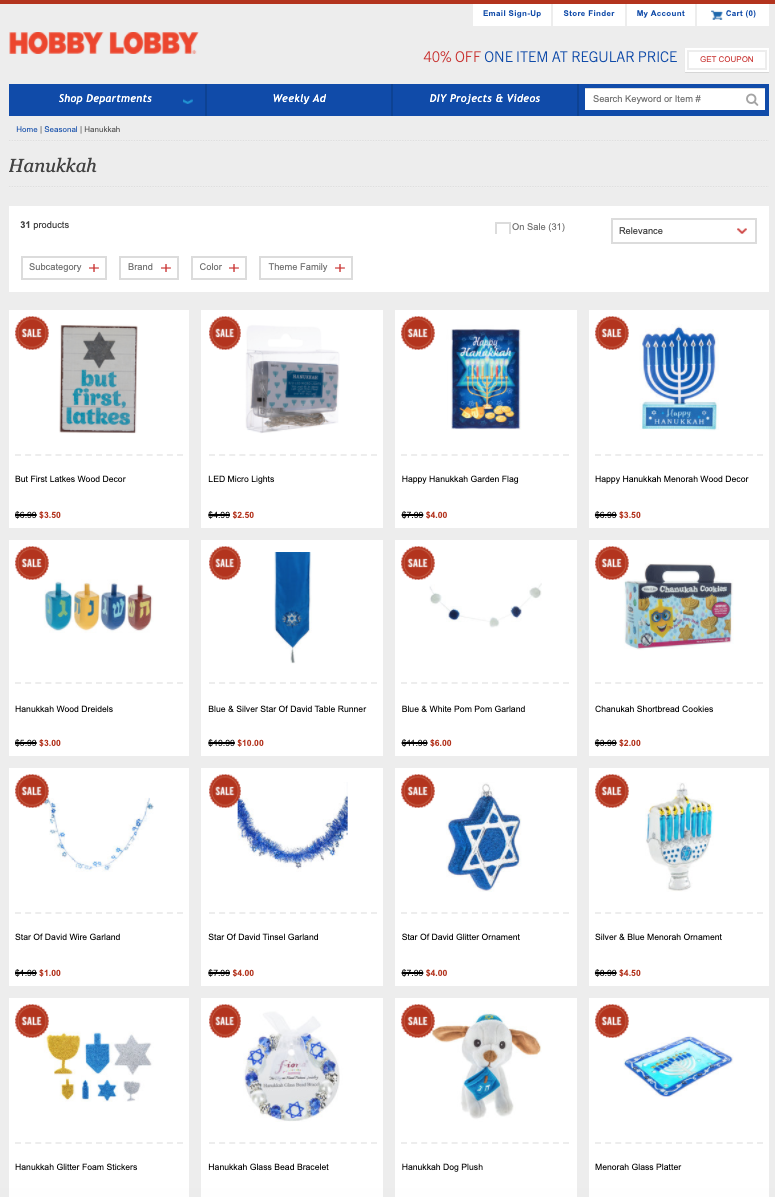Viewport: 775px width, 1197px height.
Task: Open the Relevance sort dropdown
Action: 683,231
